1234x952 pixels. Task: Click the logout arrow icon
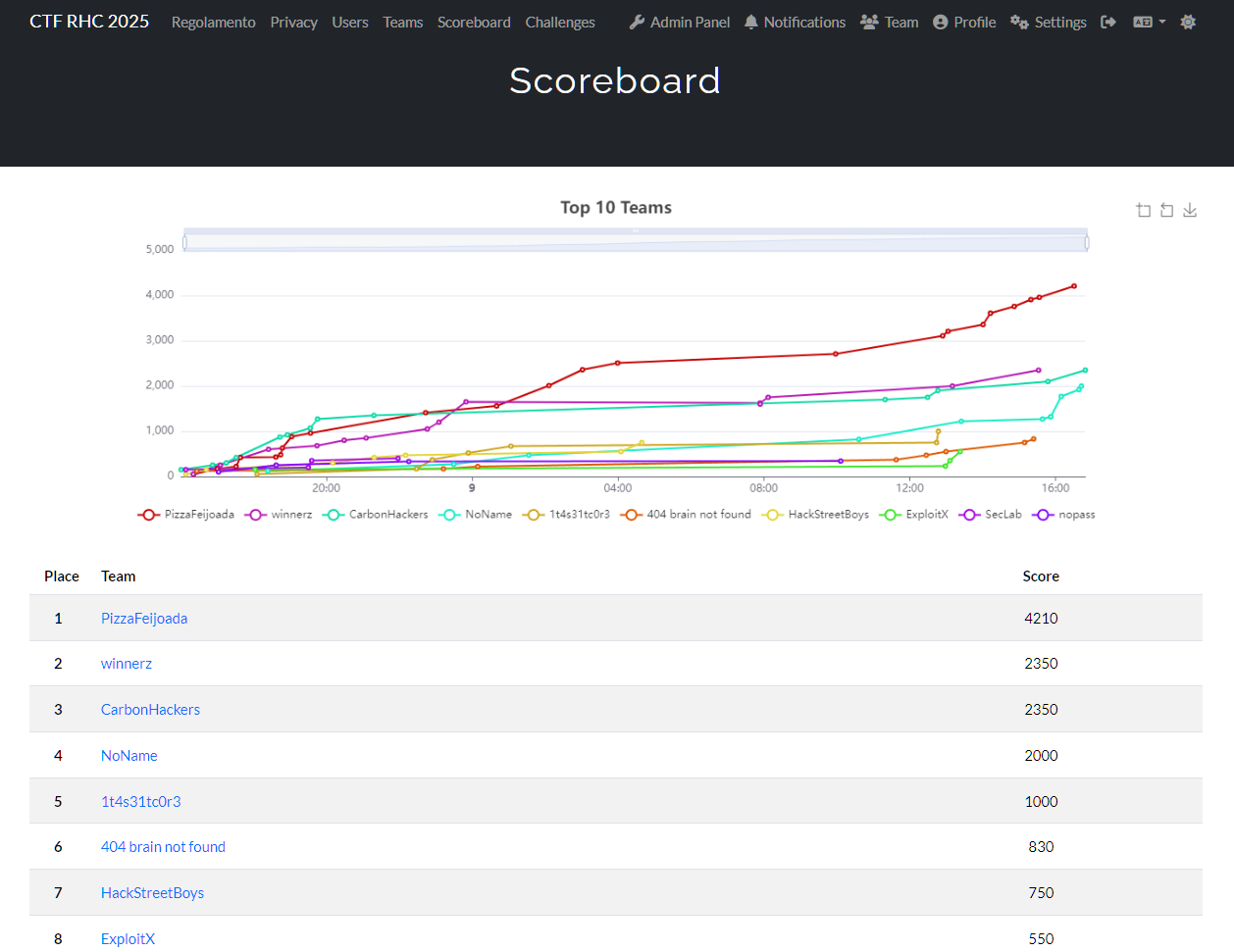click(1108, 22)
